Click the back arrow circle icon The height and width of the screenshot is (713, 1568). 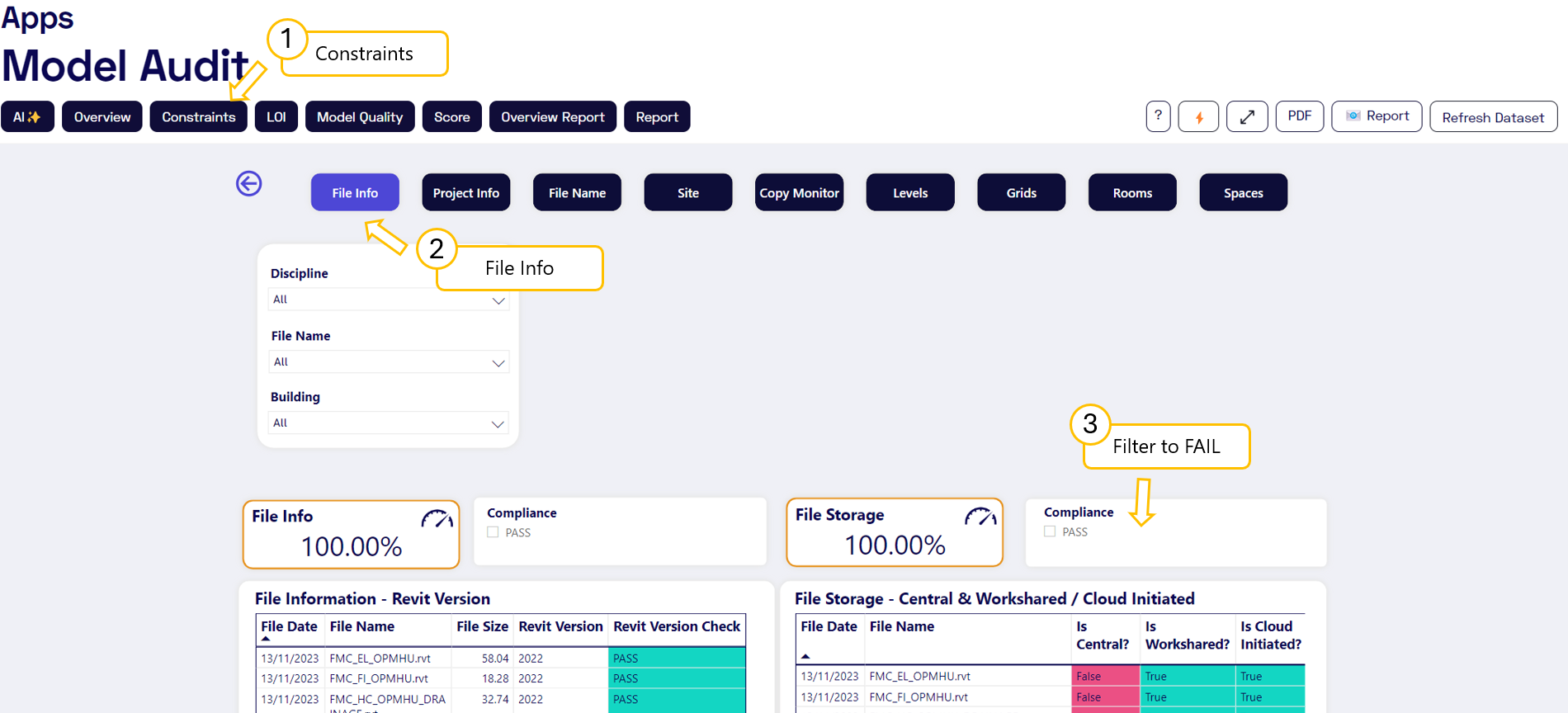point(248,183)
